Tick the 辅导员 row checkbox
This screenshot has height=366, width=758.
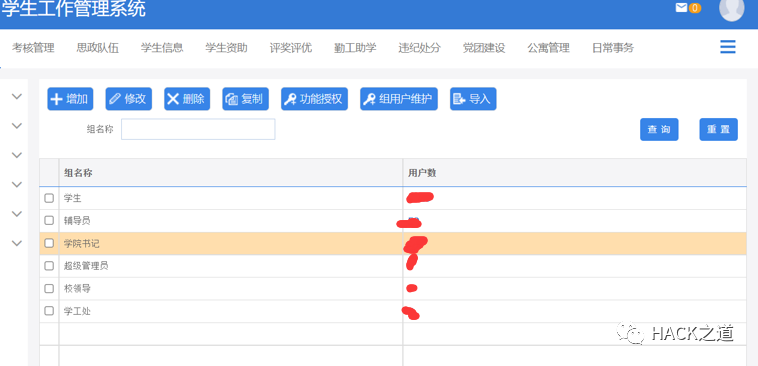tap(49, 220)
